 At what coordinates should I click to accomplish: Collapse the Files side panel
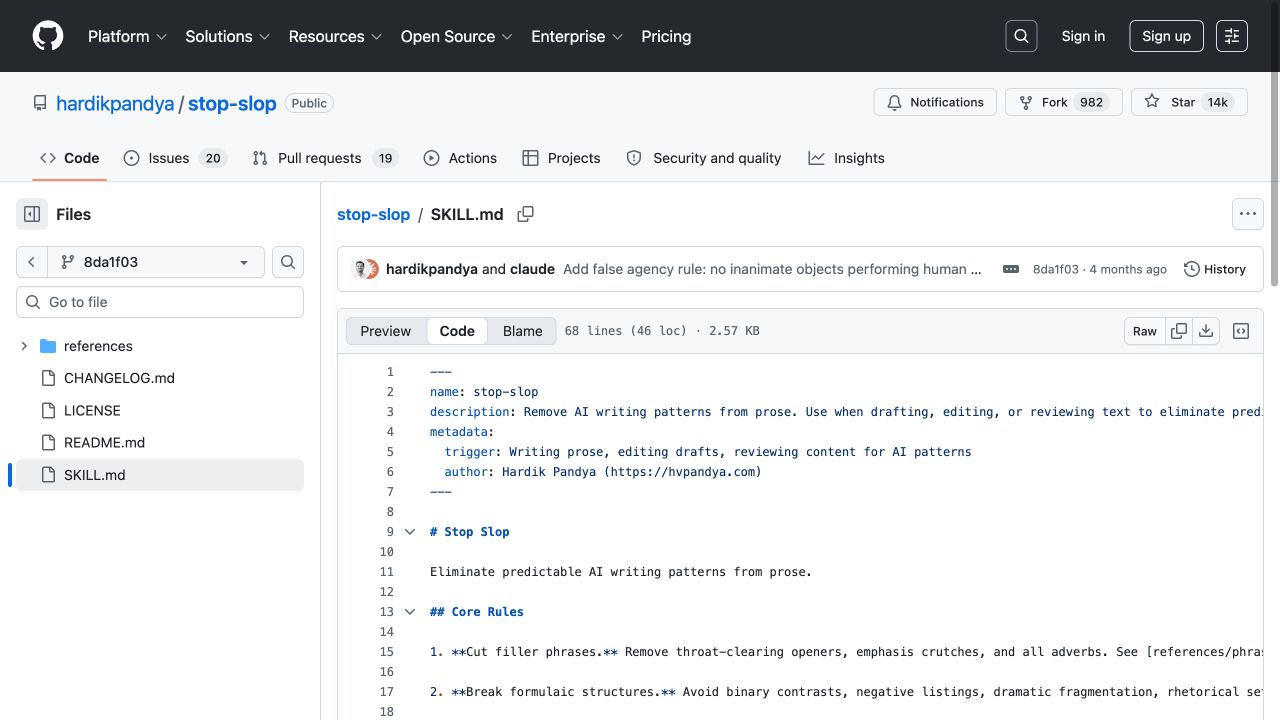[32, 214]
